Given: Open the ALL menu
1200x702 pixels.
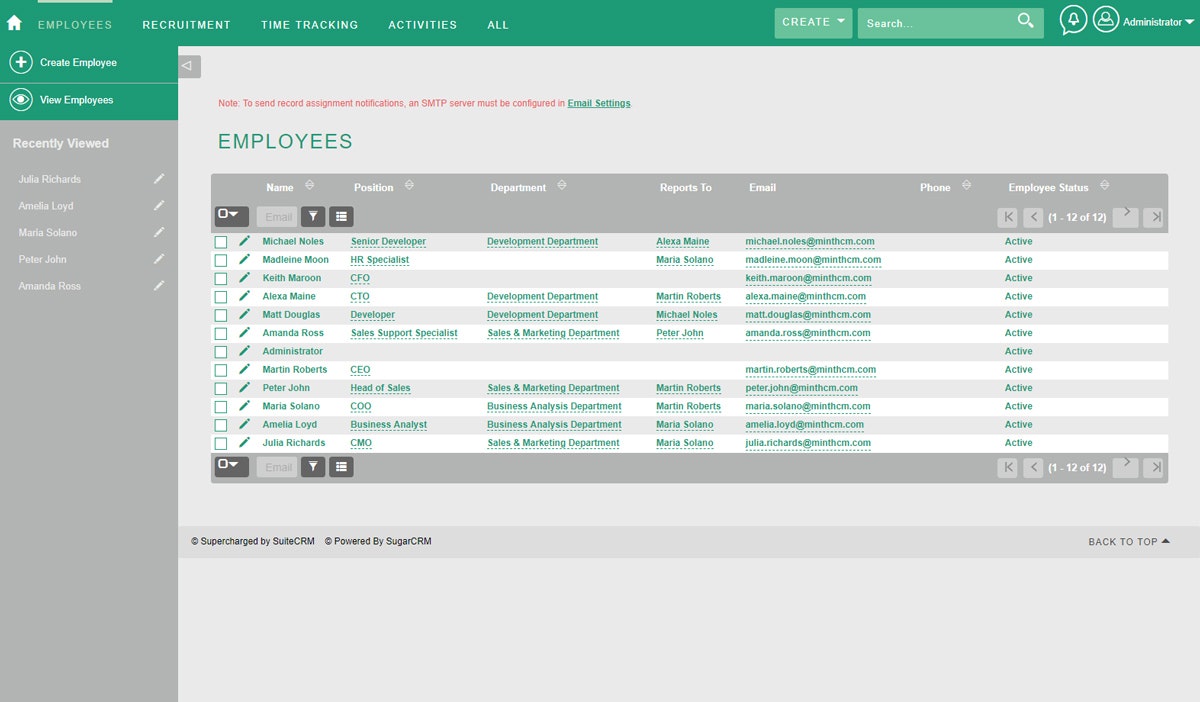Looking at the screenshot, I should 498,25.
